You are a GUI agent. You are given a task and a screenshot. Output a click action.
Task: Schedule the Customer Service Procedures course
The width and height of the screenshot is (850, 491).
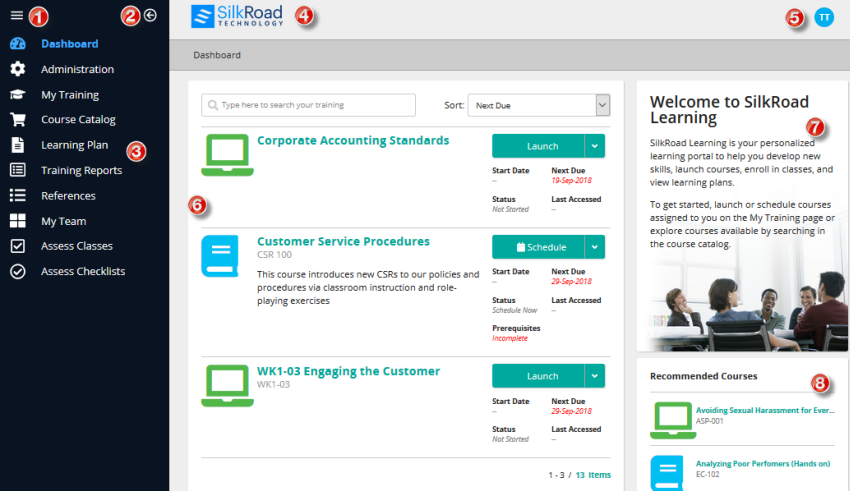538,247
